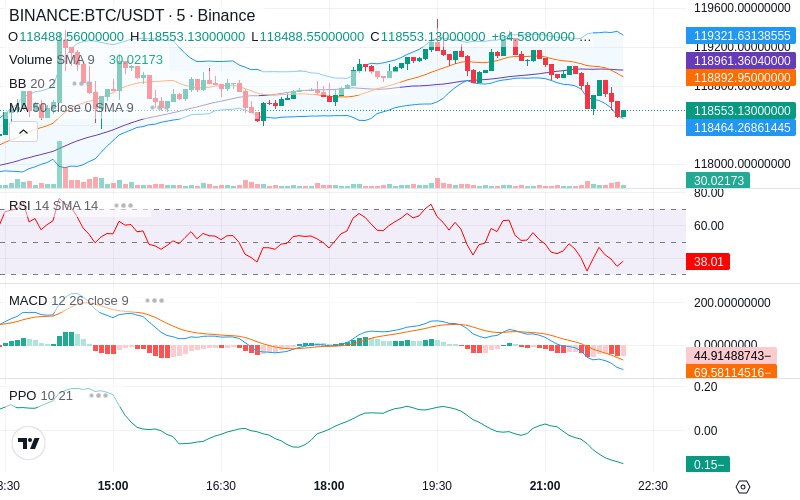Select the PPO 10 21 legend label

coord(40,395)
